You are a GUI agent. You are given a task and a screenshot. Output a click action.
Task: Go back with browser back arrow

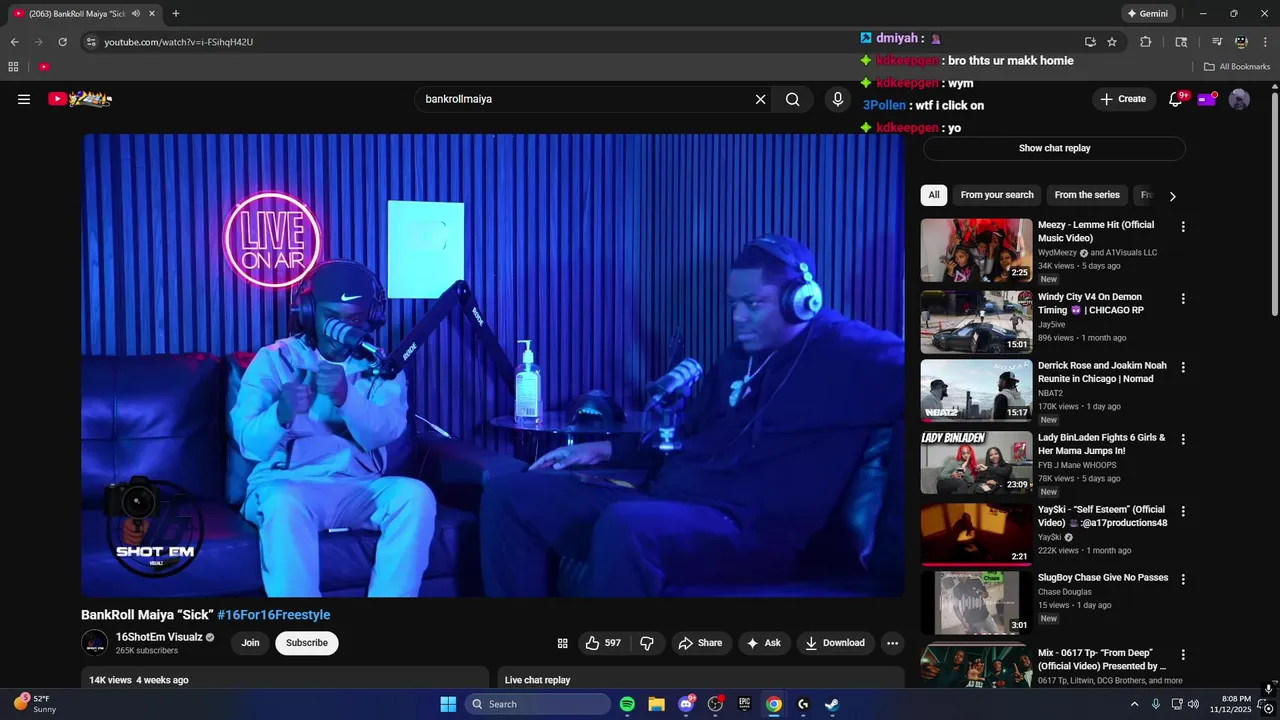point(14,42)
